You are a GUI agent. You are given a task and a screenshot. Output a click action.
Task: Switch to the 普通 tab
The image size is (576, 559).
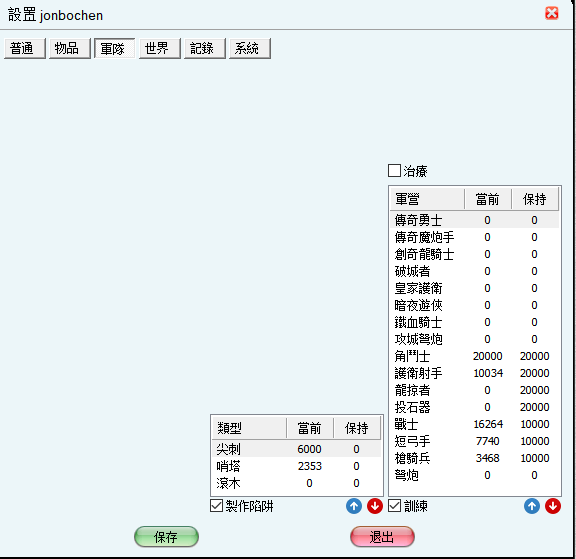coord(25,48)
